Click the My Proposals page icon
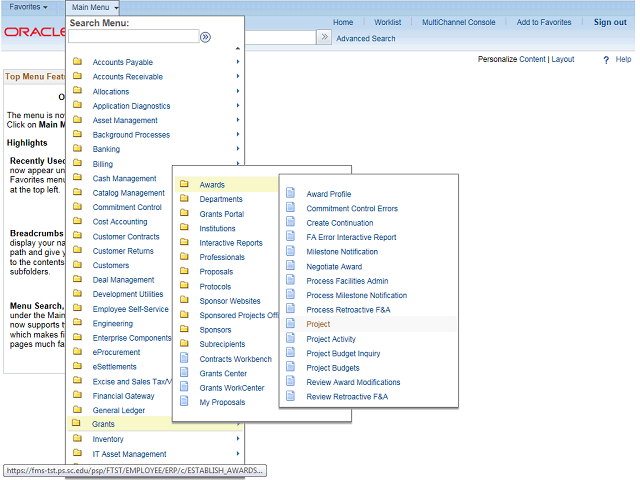 184,402
